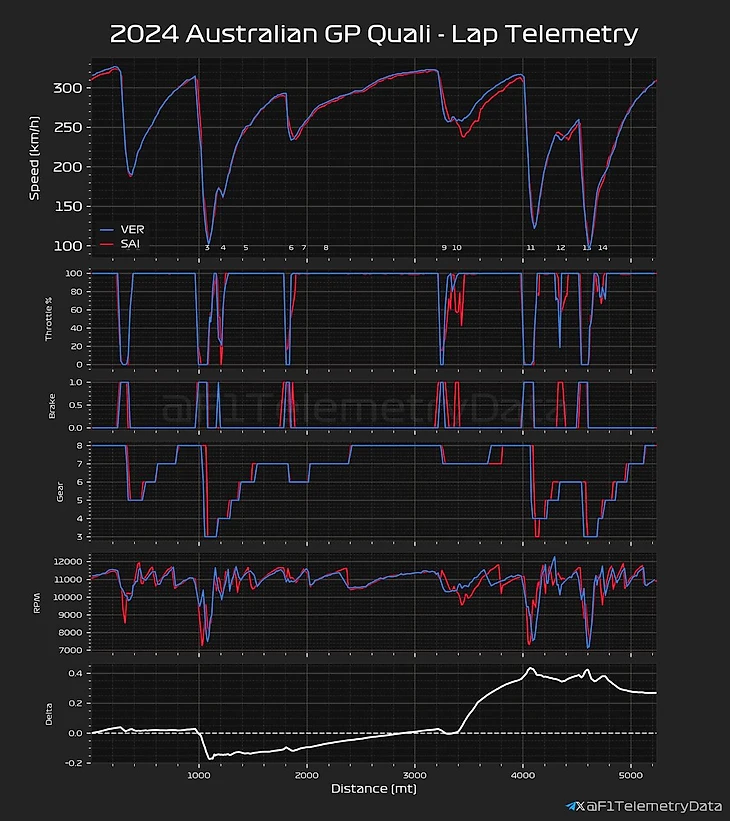Select the blue VER legend line

[105, 229]
